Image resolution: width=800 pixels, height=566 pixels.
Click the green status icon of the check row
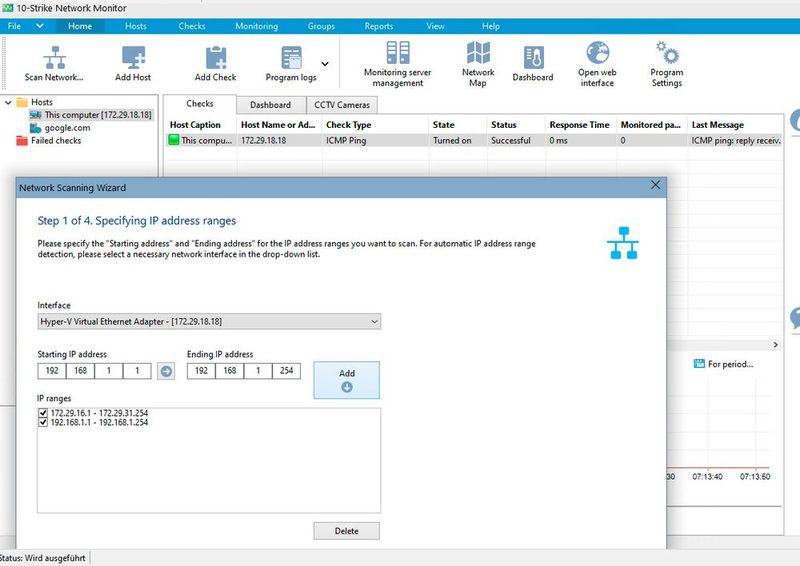pyautogui.click(x=173, y=139)
